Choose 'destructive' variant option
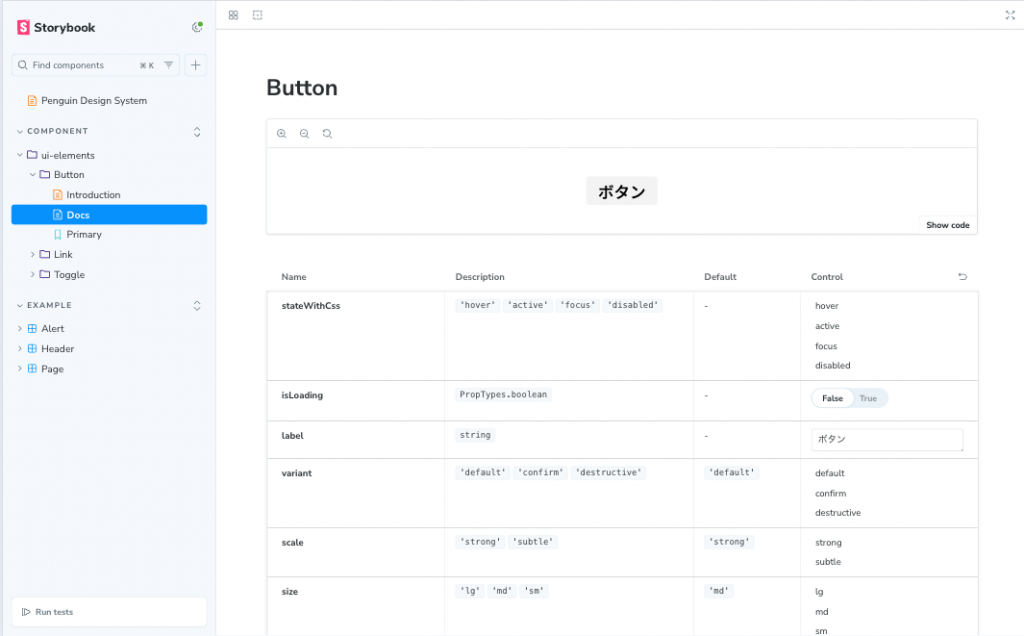The height and width of the screenshot is (636, 1024). 837,513
